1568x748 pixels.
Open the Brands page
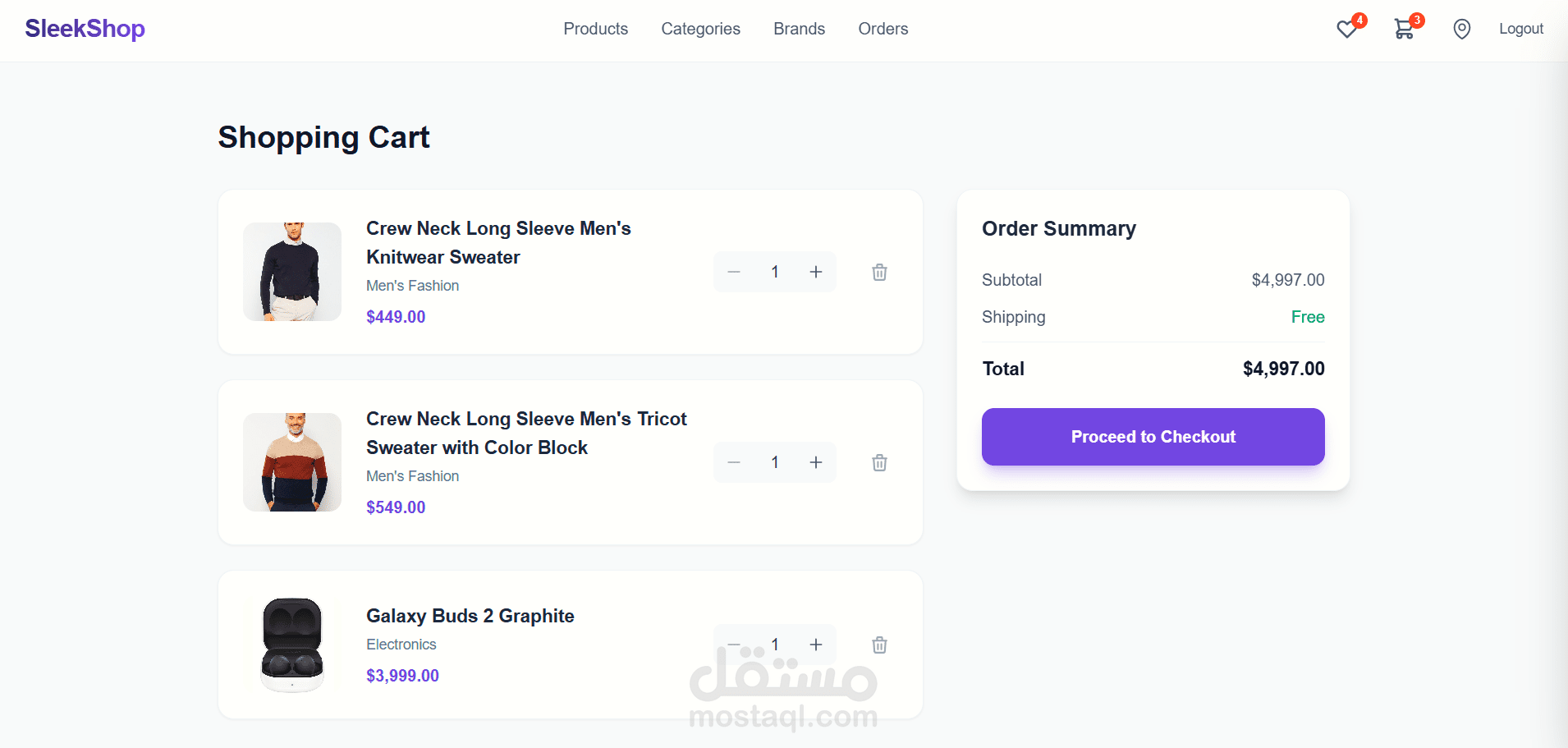point(799,29)
